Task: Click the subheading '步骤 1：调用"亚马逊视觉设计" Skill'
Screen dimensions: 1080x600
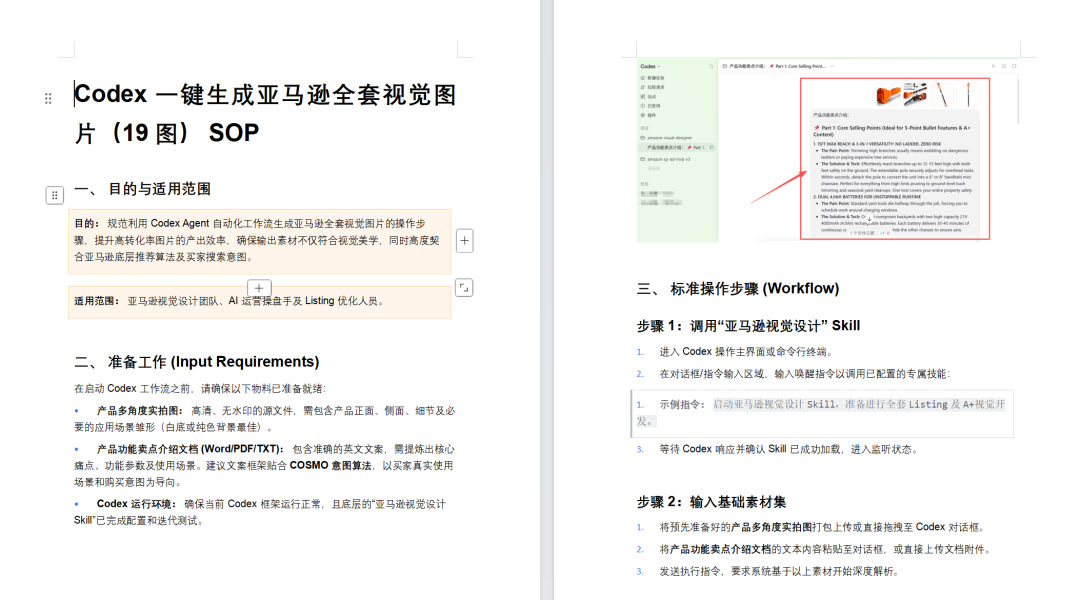Action: point(749,326)
